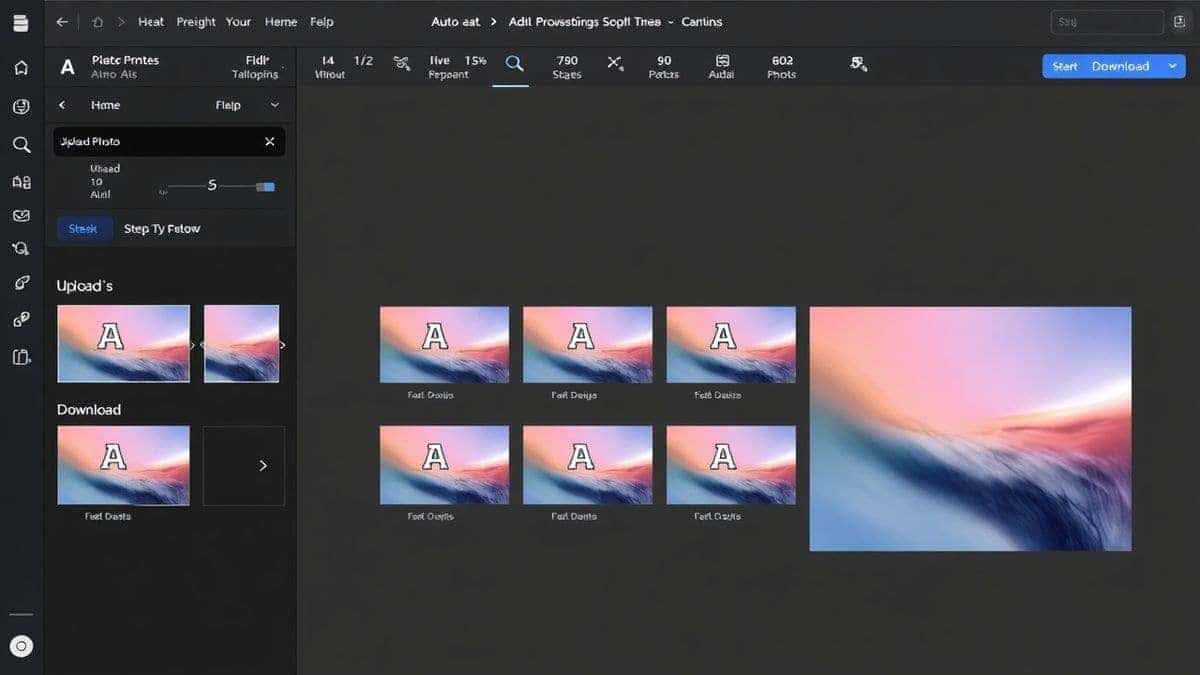
Task: Select the bottom-right thumbnail in the main grid
Action: point(731,465)
